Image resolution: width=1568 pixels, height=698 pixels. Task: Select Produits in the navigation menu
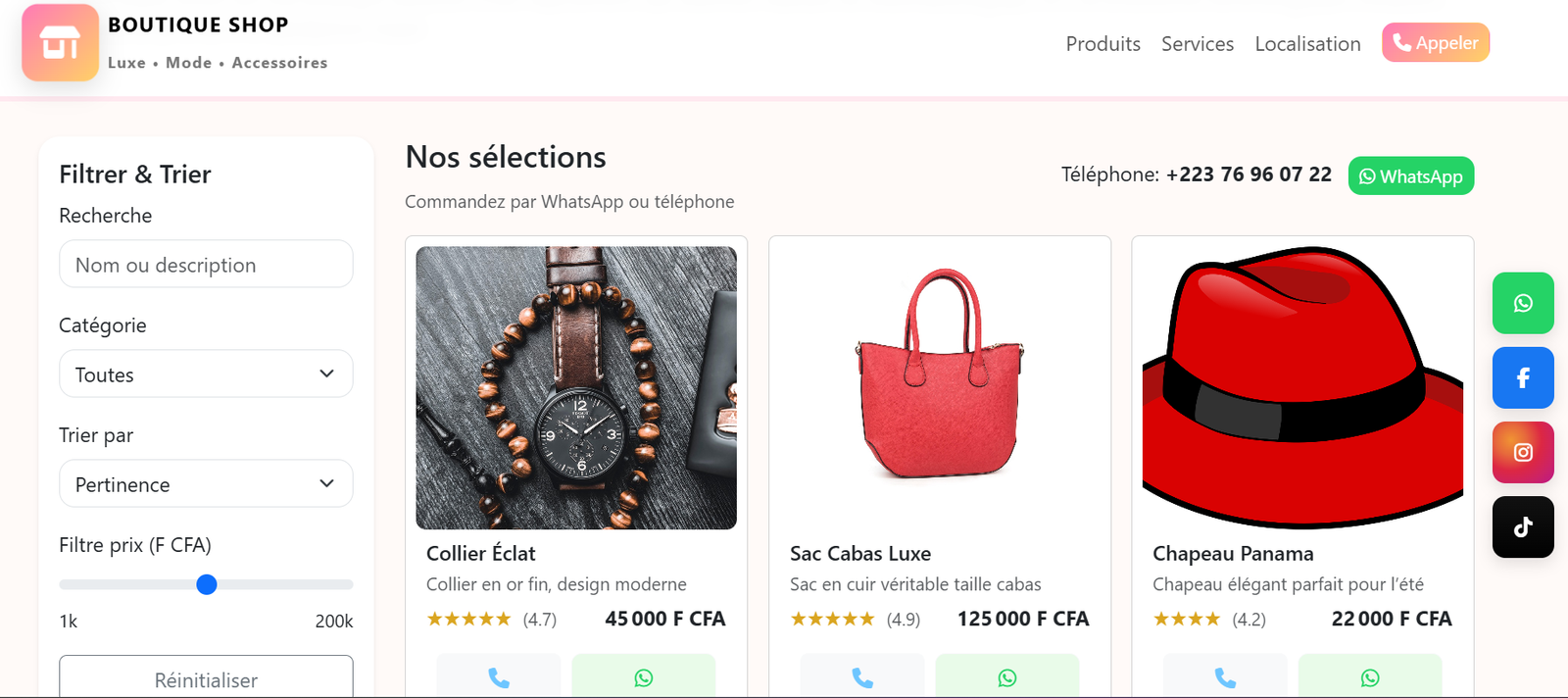[x=1102, y=43]
